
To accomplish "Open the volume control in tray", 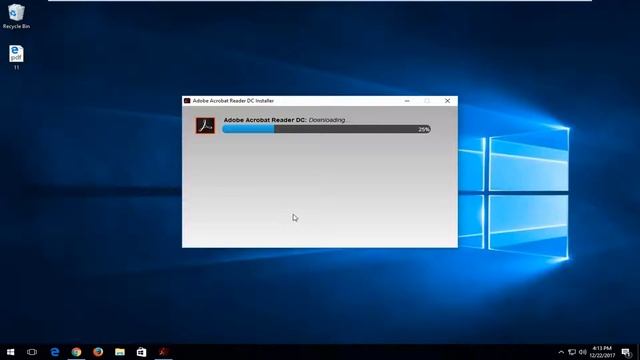I will point(582,352).
